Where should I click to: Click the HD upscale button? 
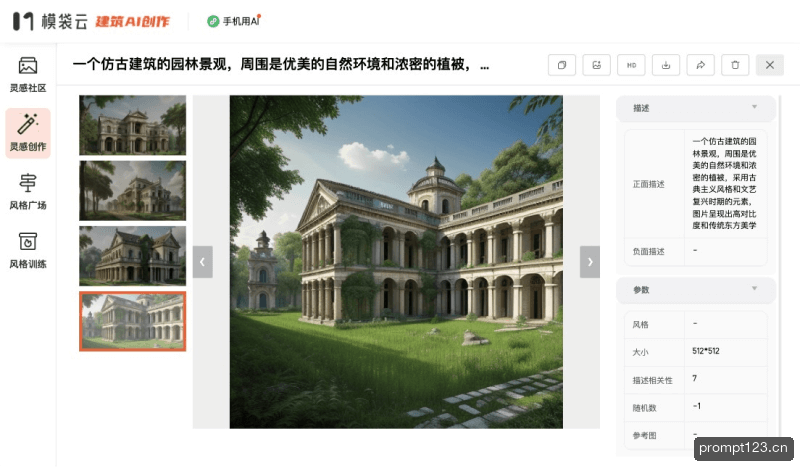(x=631, y=65)
